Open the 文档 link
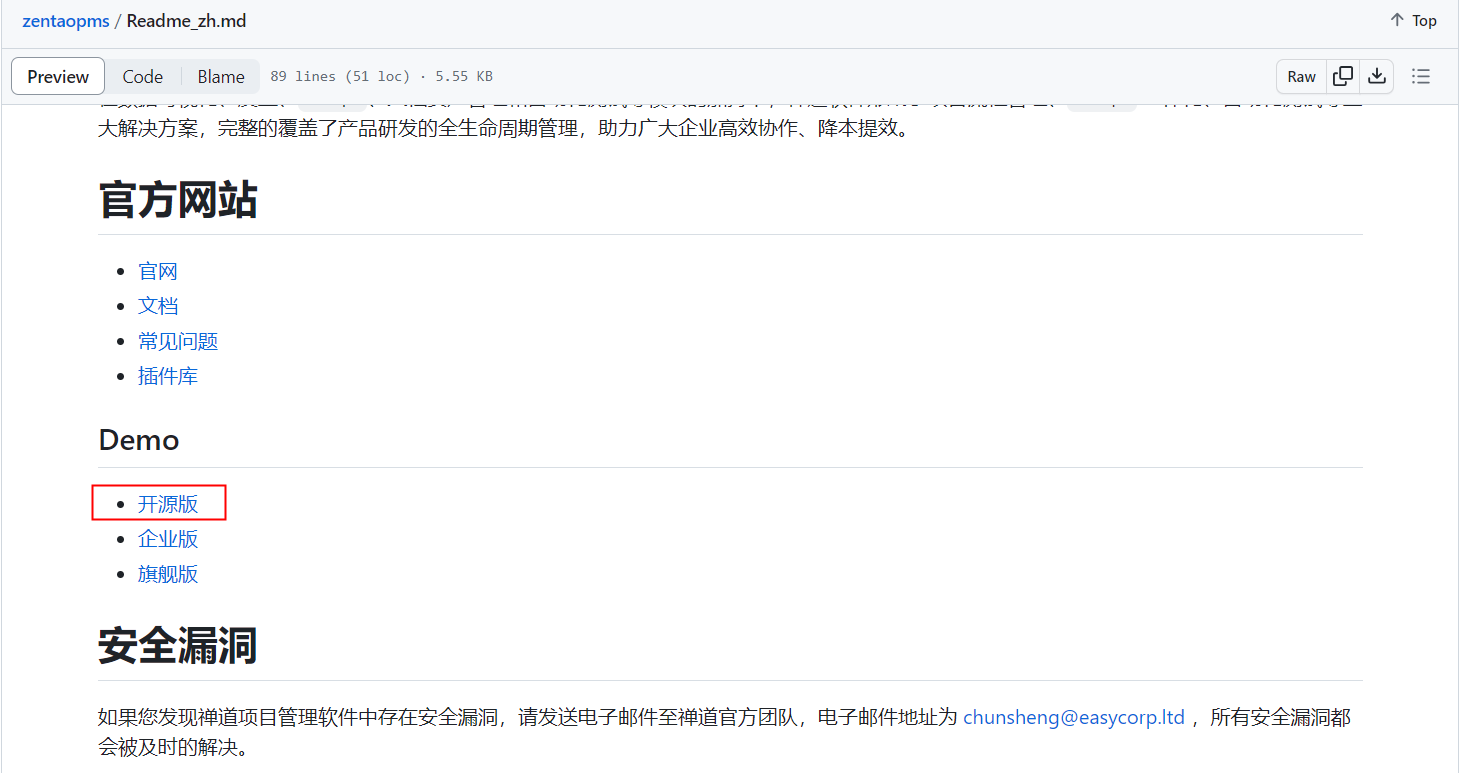The width and height of the screenshot is (1465, 773). click(158, 306)
